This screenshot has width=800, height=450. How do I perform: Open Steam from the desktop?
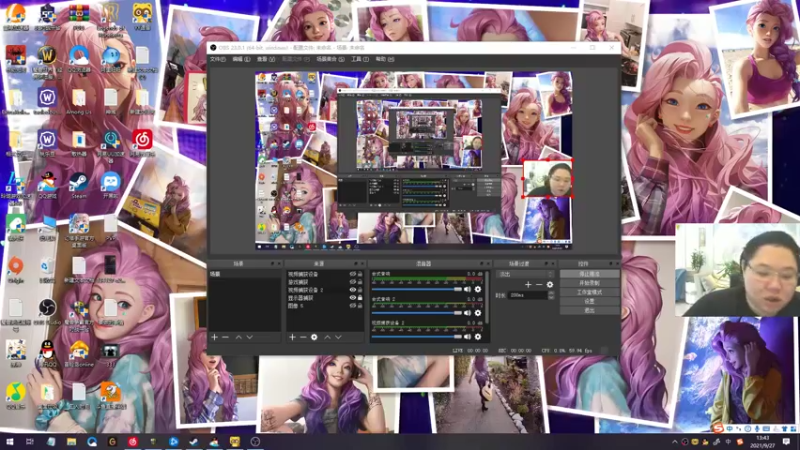[x=79, y=186]
